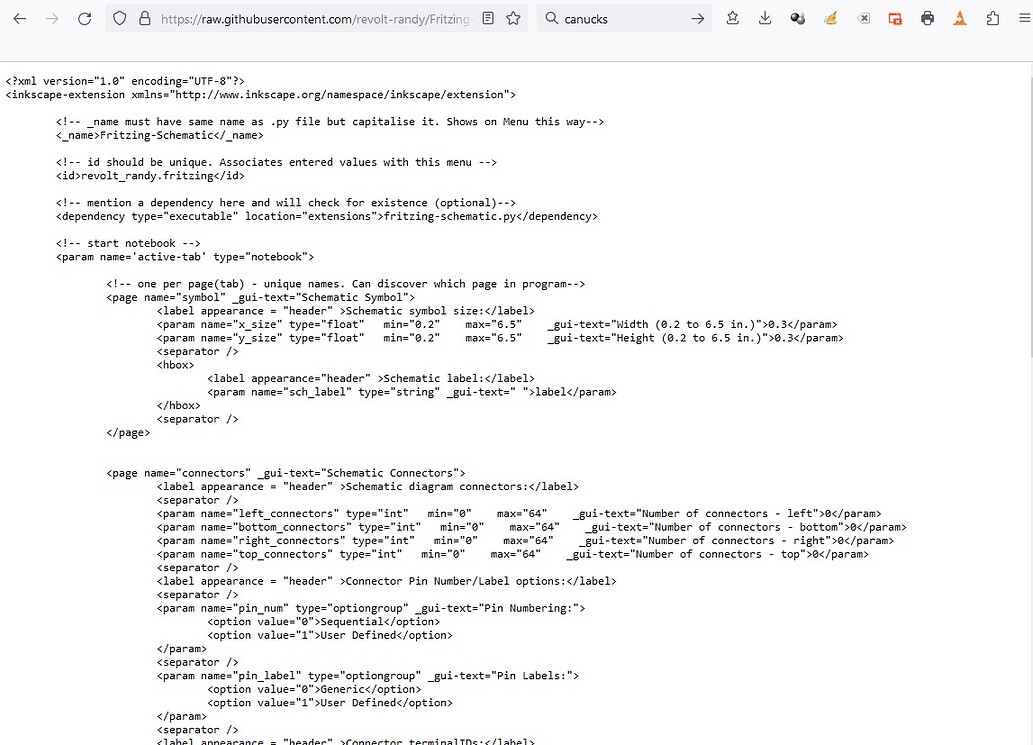The image size is (1033, 745).
Task: Click the grey spheres extension icon
Action: click(797, 18)
